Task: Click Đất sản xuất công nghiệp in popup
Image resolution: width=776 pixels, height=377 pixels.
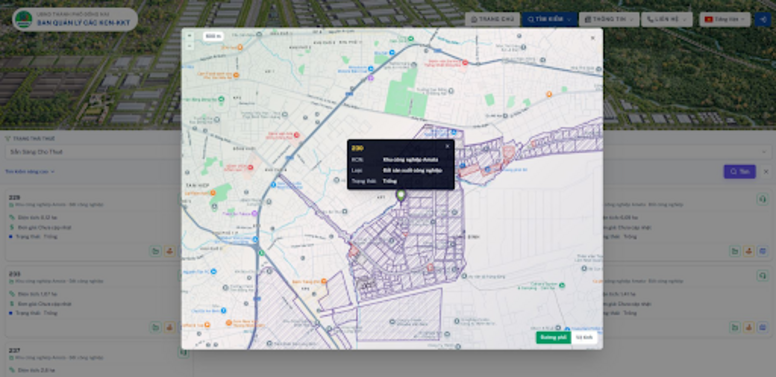Action: [x=412, y=170]
